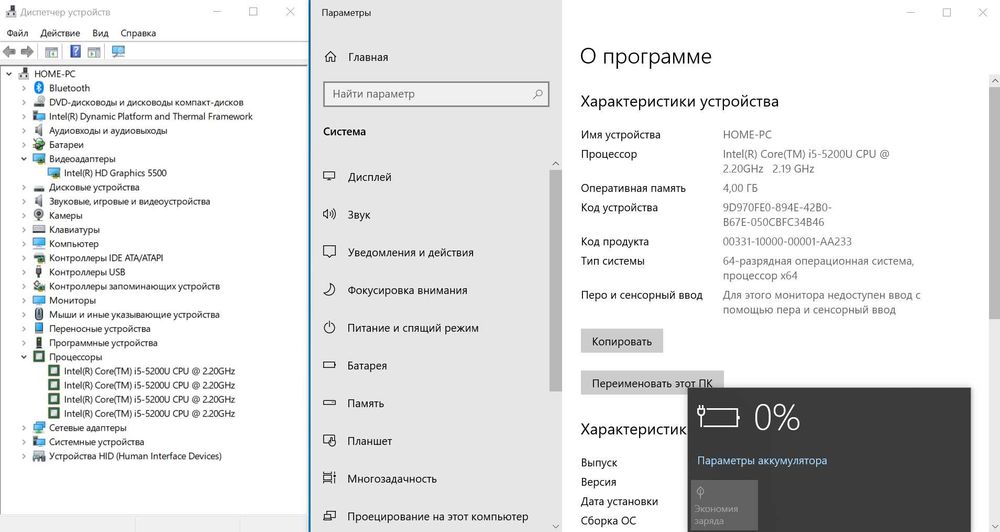Expand the Дисковые устройства node
The height and width of the screenshot is (532, 1000).
pos(24,188)
